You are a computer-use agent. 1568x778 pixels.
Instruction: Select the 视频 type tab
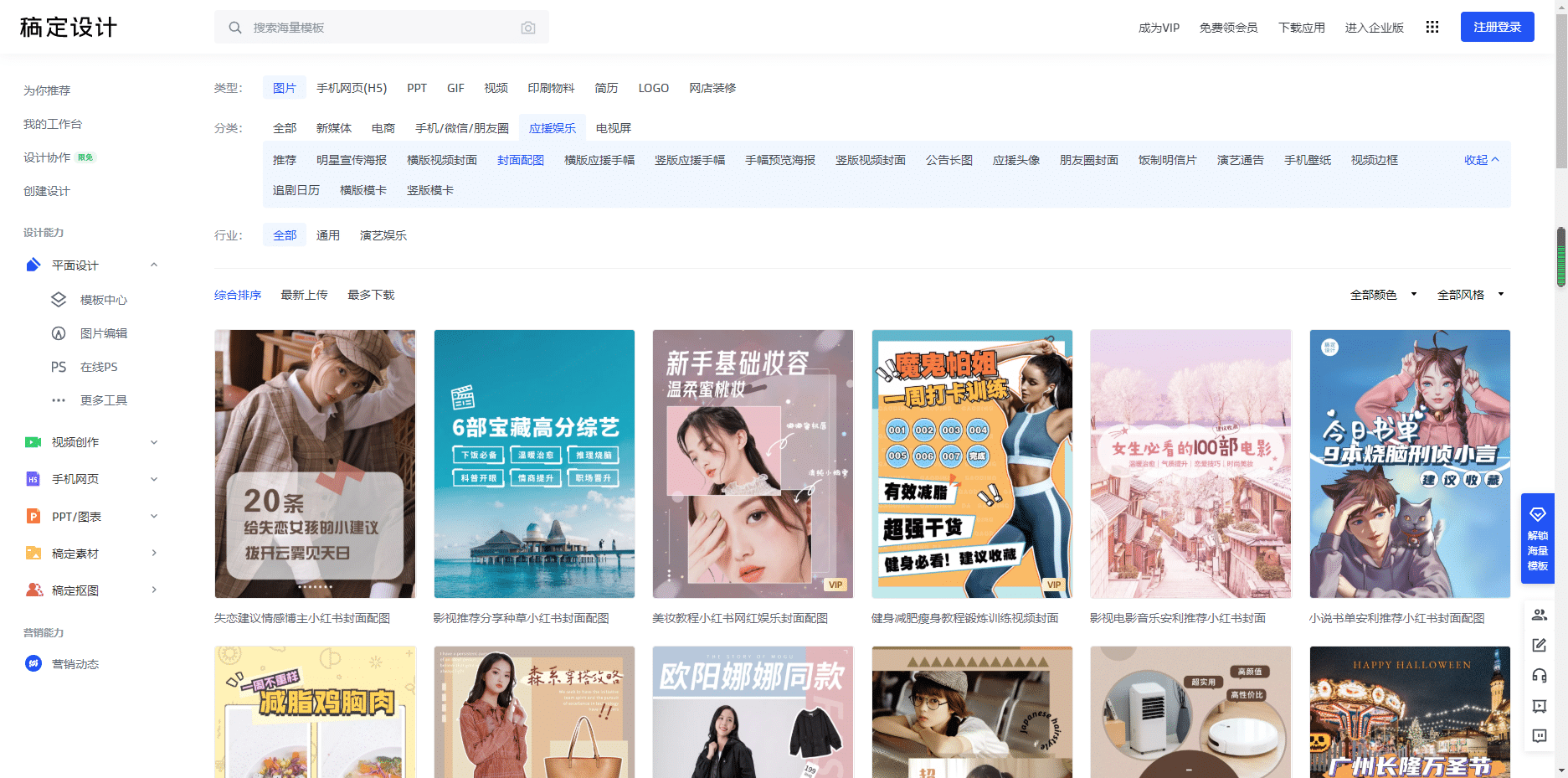point(496,88)
